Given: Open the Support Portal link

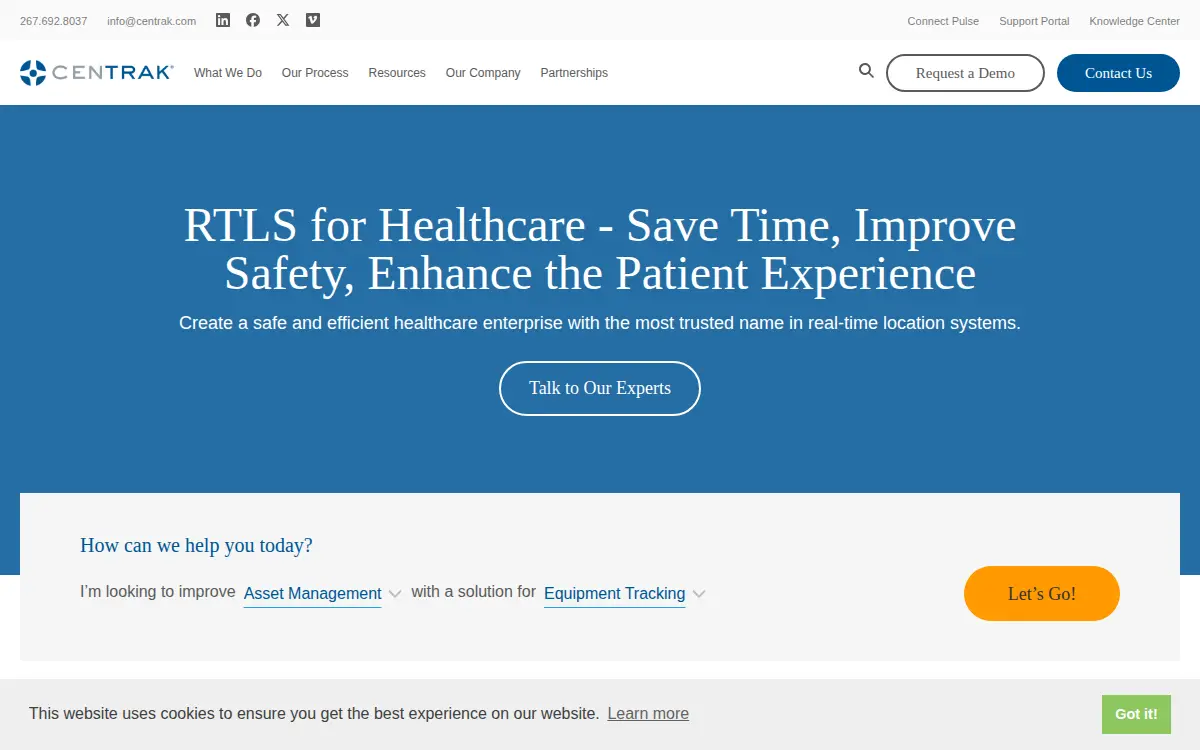Looking at the screenshot, I should point(1034,21).
